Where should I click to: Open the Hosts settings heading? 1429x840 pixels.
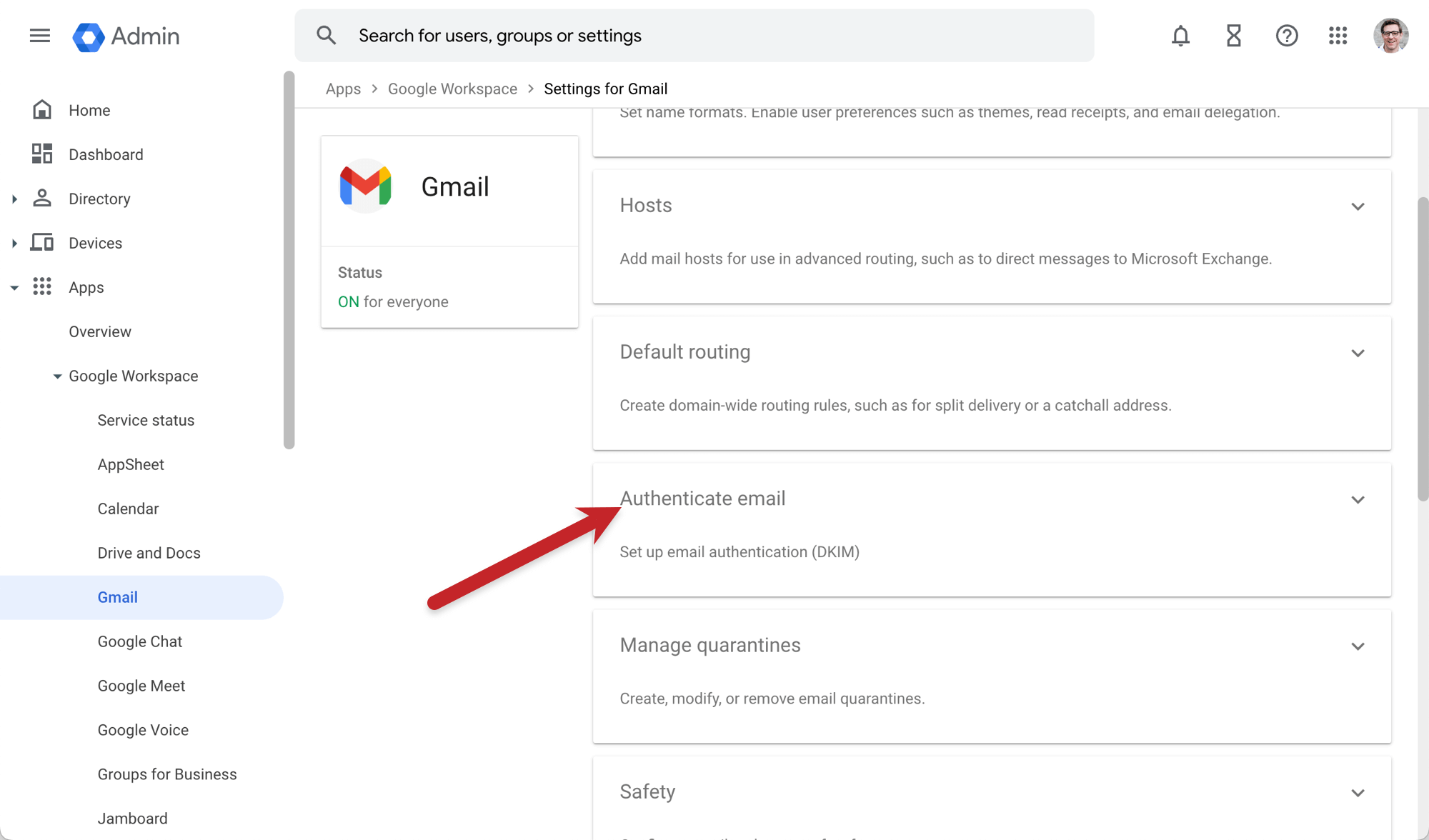646,206
